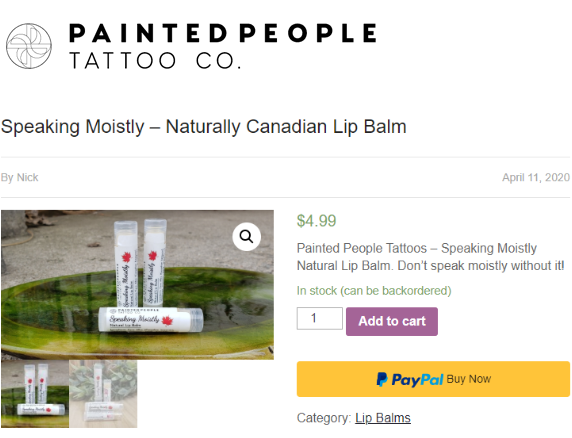Screen dimensions: 572x438
Task: Click the PayPal logo on yellow button
Action: point(410,380)
